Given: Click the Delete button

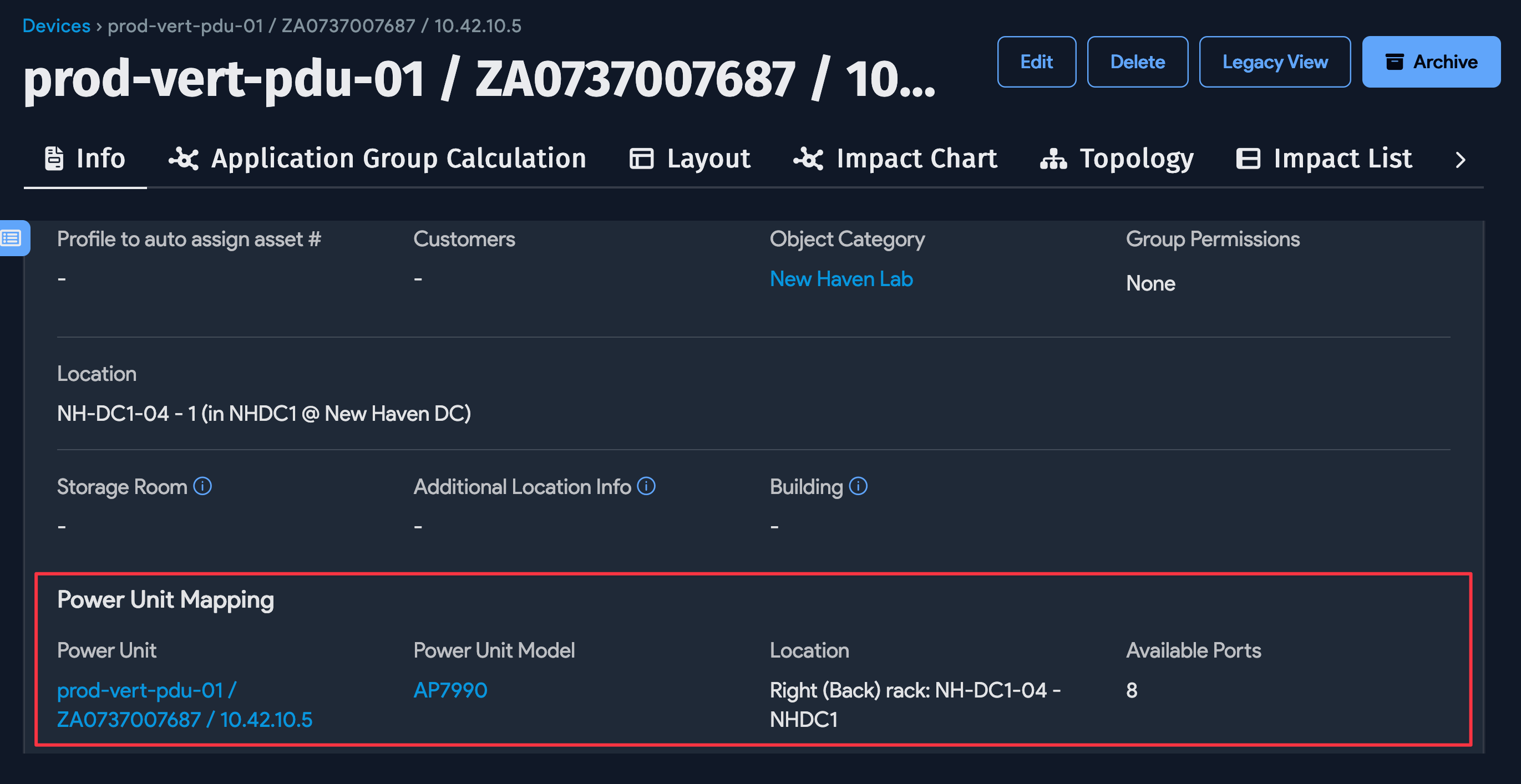Looking at the screenshot, I should point(1137,62).
